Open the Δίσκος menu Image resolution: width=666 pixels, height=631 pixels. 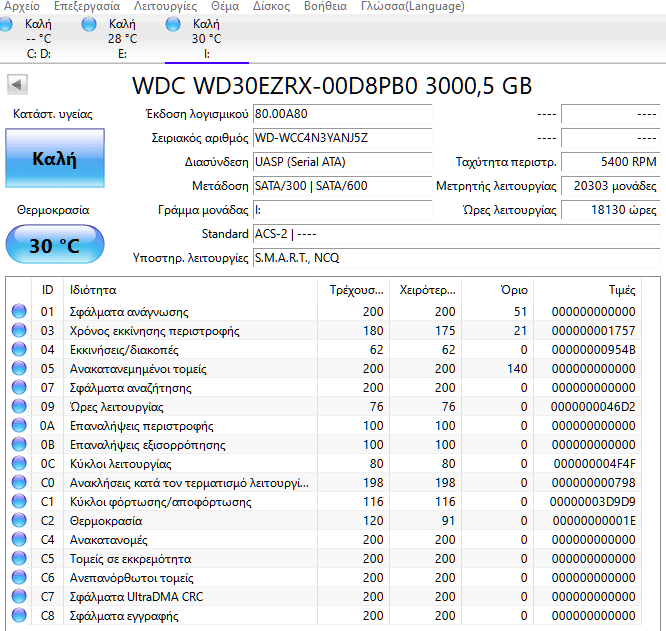click(271, 6)
